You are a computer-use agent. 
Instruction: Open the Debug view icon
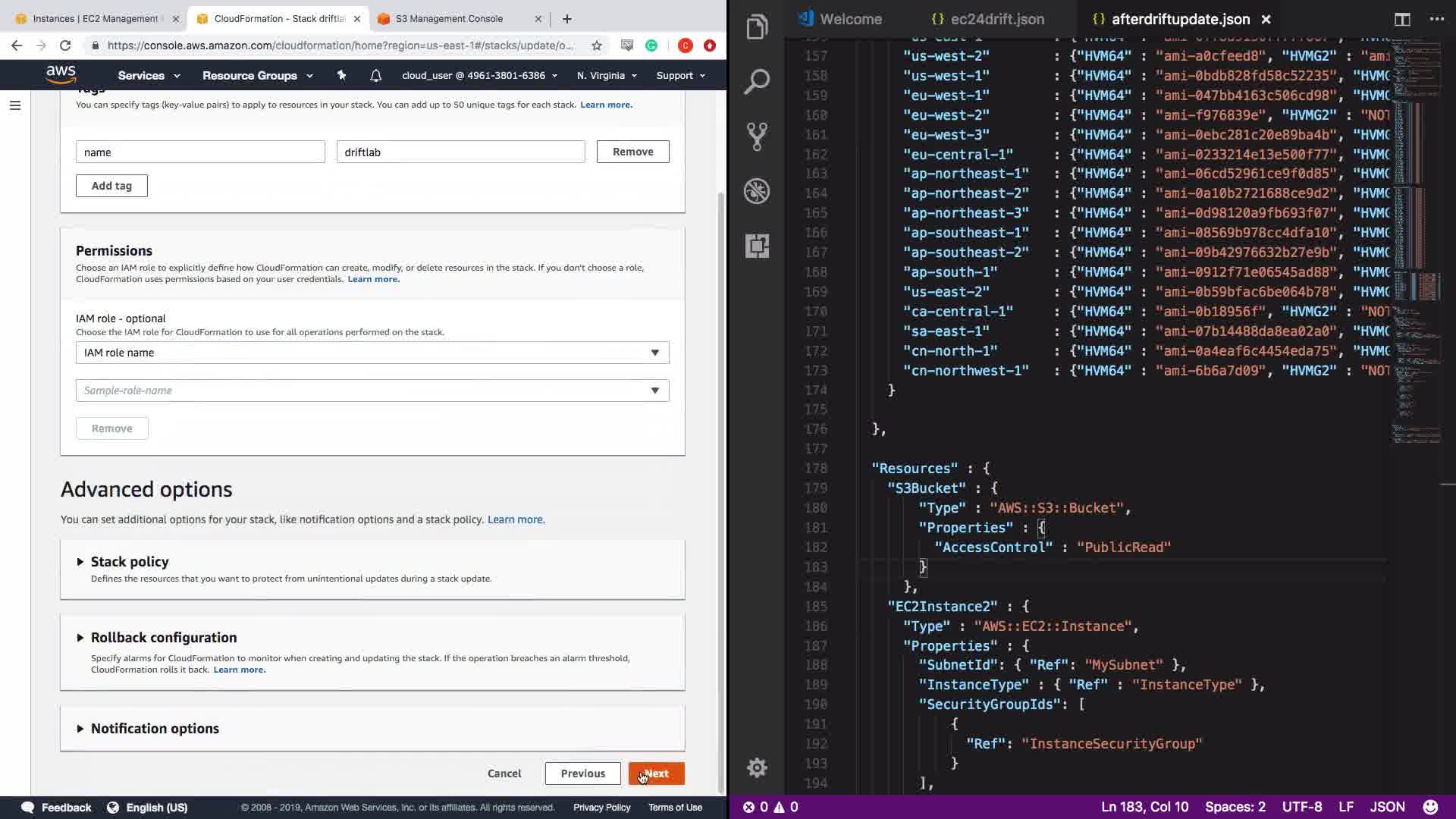pyautogui.click(x=757, y=191)
